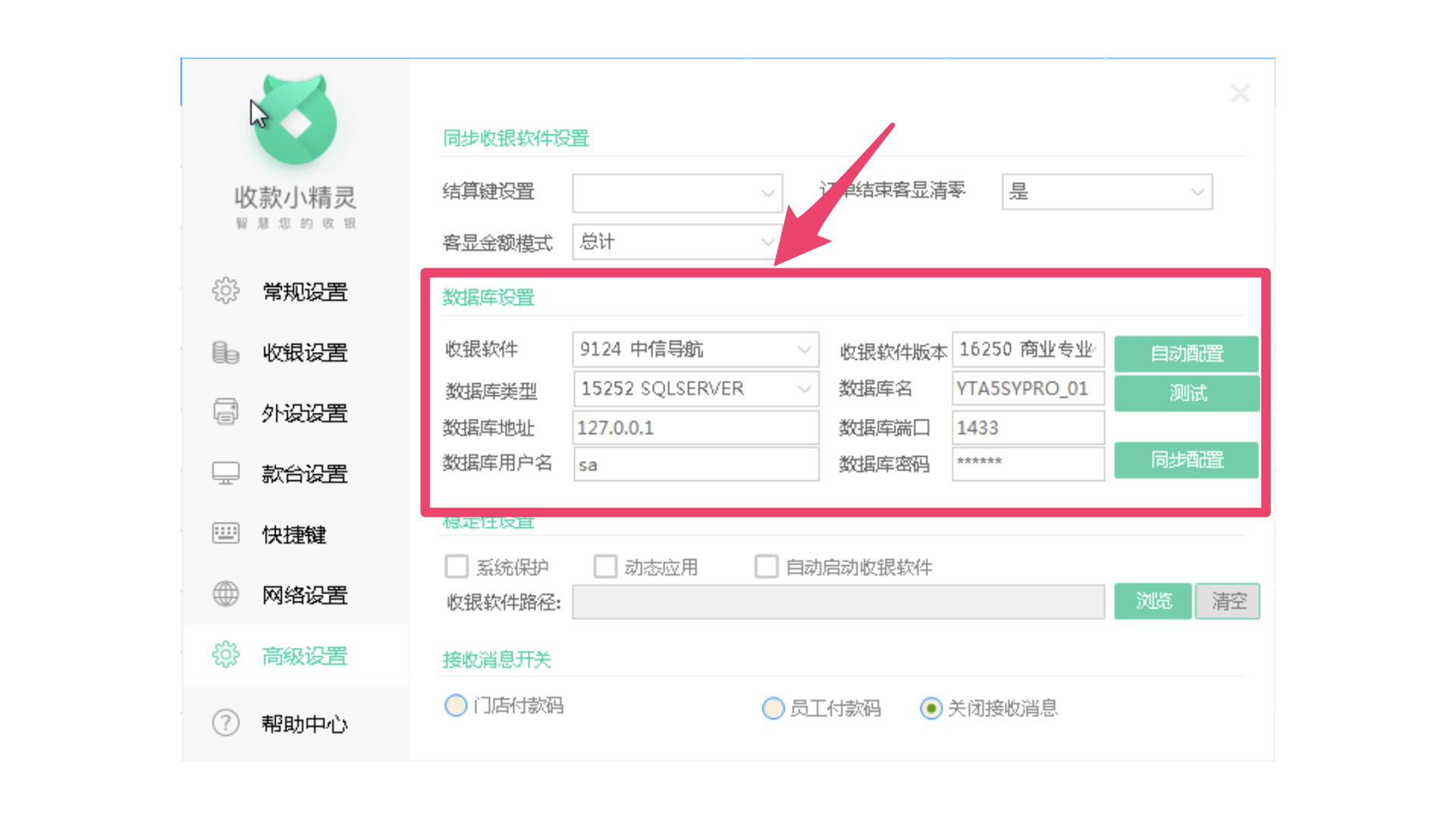The width and height of the screenshot is (1456, 819).
Task: Enable the 系统保护 checkbox
Action: pyautogui.click(x=457, y=566)
